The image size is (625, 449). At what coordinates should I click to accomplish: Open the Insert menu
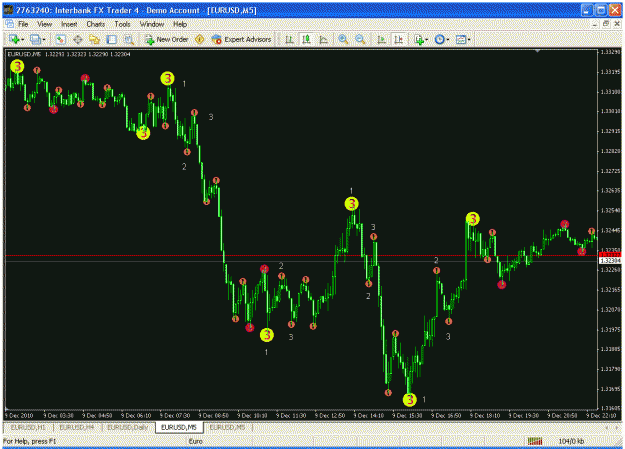pos(69,24)
